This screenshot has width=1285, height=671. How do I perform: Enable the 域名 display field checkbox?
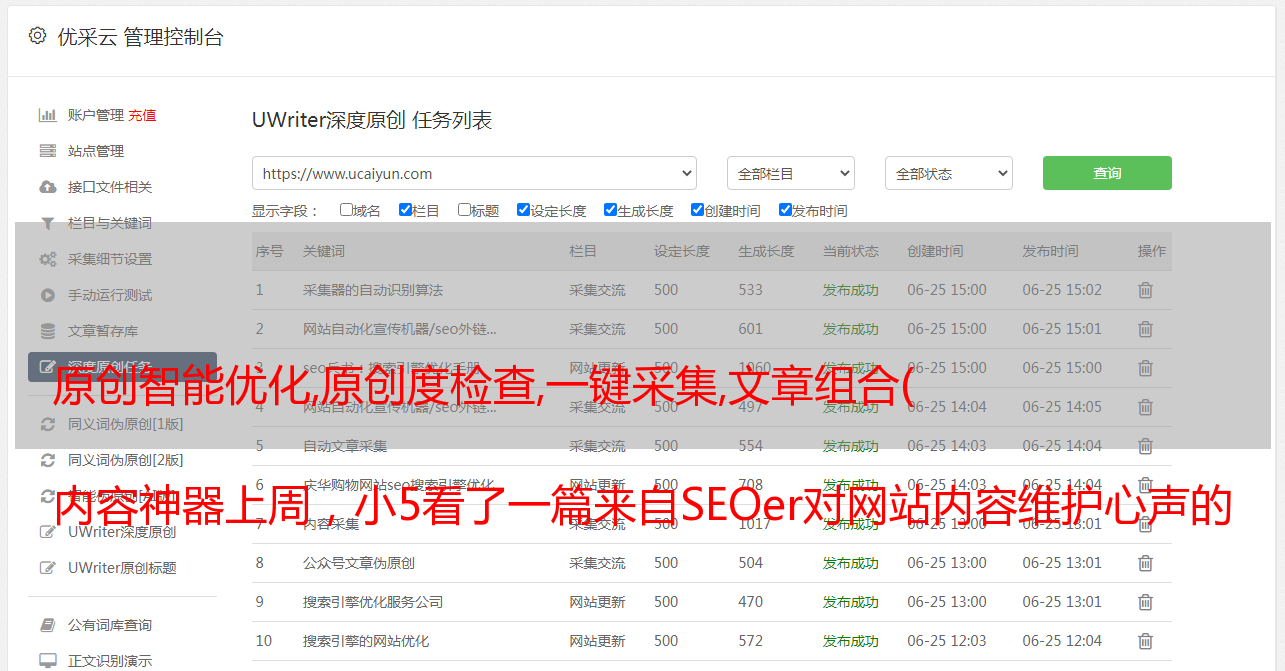click(346, 210)
